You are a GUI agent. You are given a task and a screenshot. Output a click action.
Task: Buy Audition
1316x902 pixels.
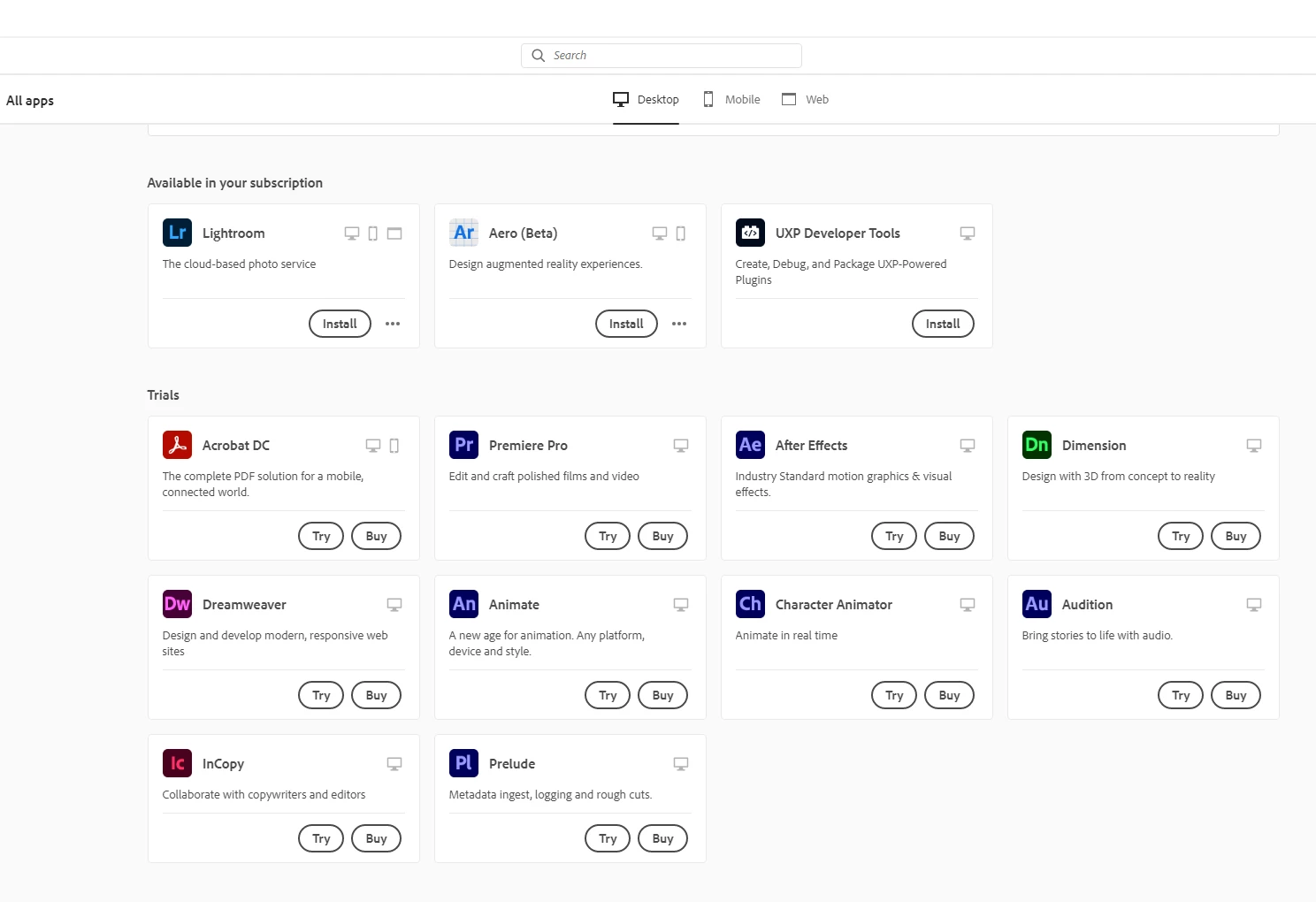[1236, 695]
